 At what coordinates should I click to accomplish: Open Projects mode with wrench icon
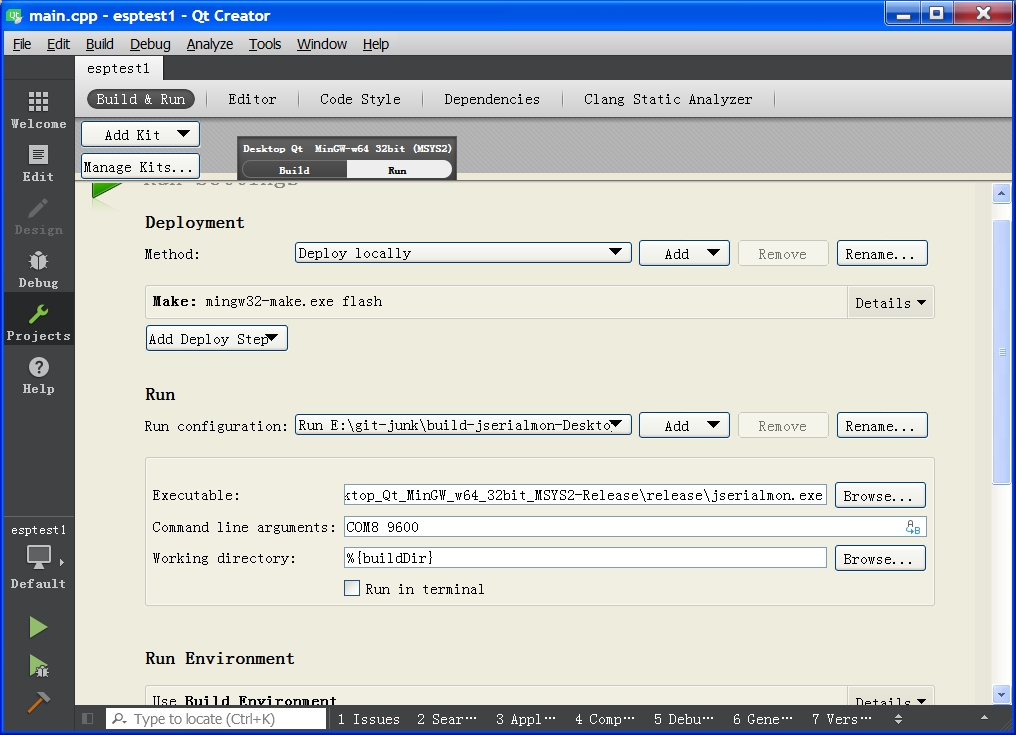[38, 323]
